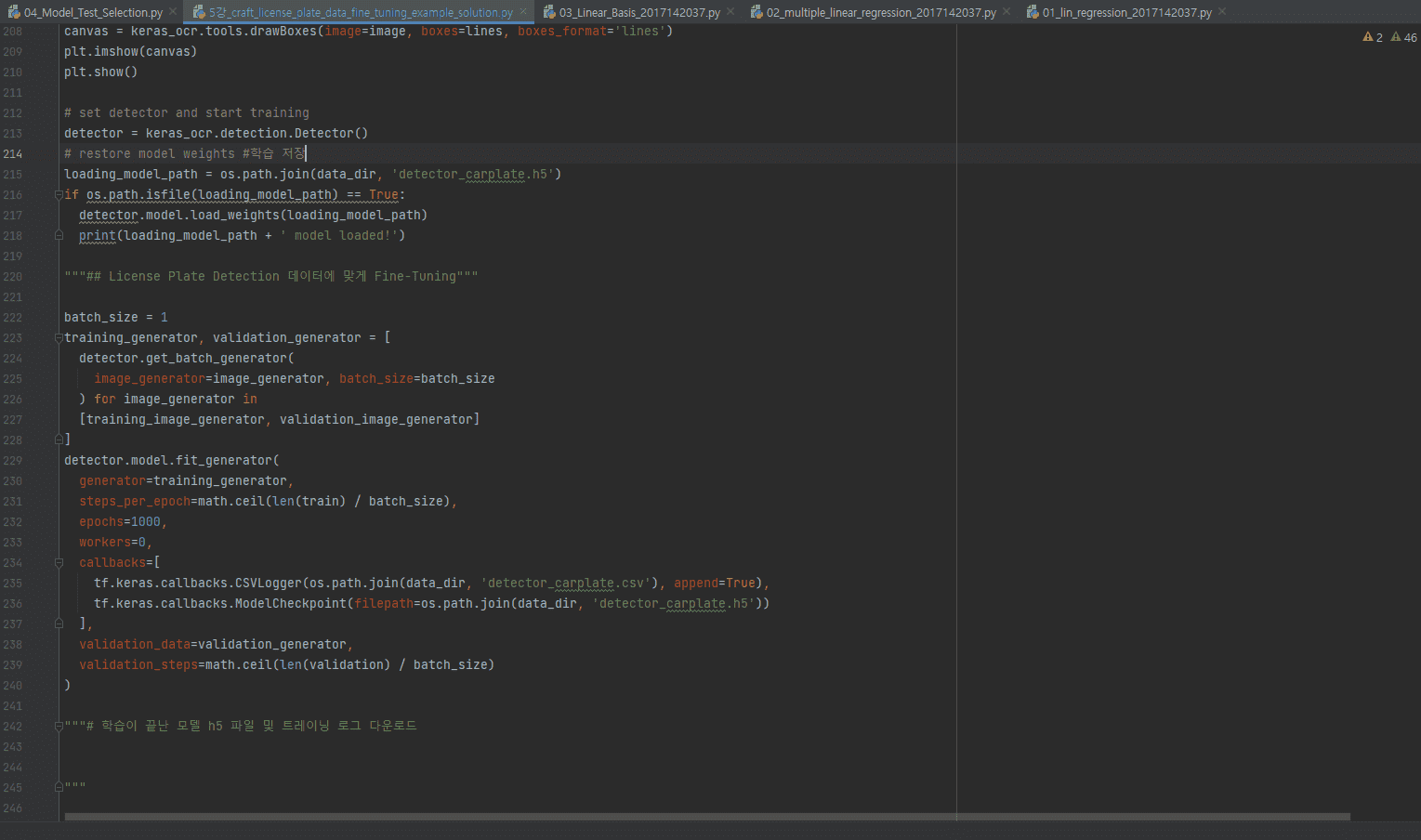1421x840 pixels.
Task: Close the 03_Linear_Basis_2017142037.py tab
Action: point(730,12)
